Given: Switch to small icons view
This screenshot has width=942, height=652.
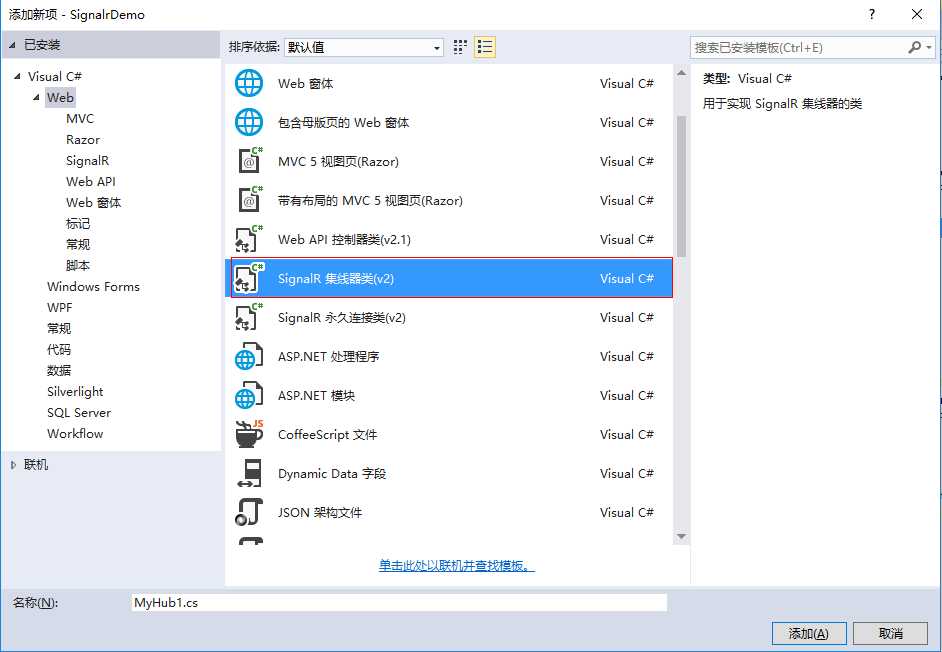Looking at the screenshot, I should 460,47.
